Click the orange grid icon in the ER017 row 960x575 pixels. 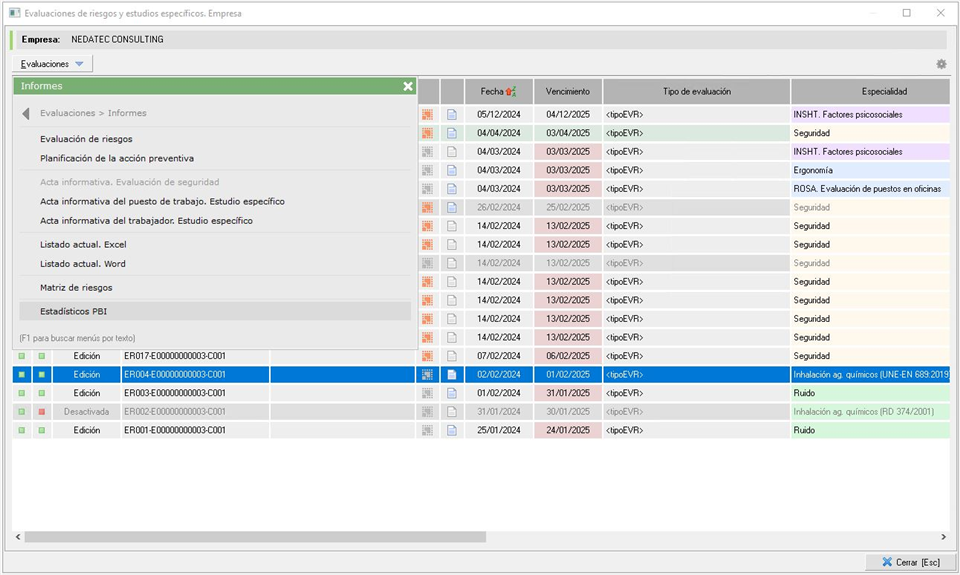[x=427, y=356]
